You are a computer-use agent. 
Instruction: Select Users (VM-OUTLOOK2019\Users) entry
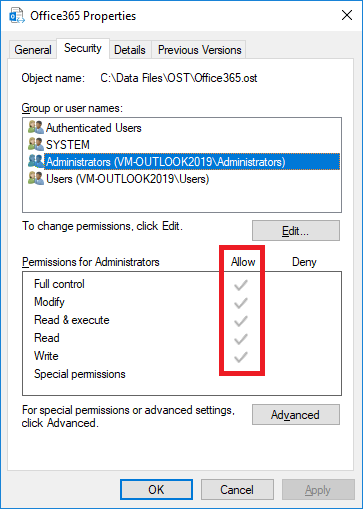coord(128,179)
